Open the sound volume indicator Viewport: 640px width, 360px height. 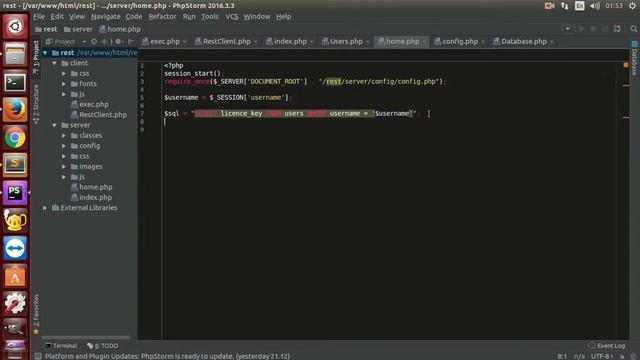coord(595,6)
